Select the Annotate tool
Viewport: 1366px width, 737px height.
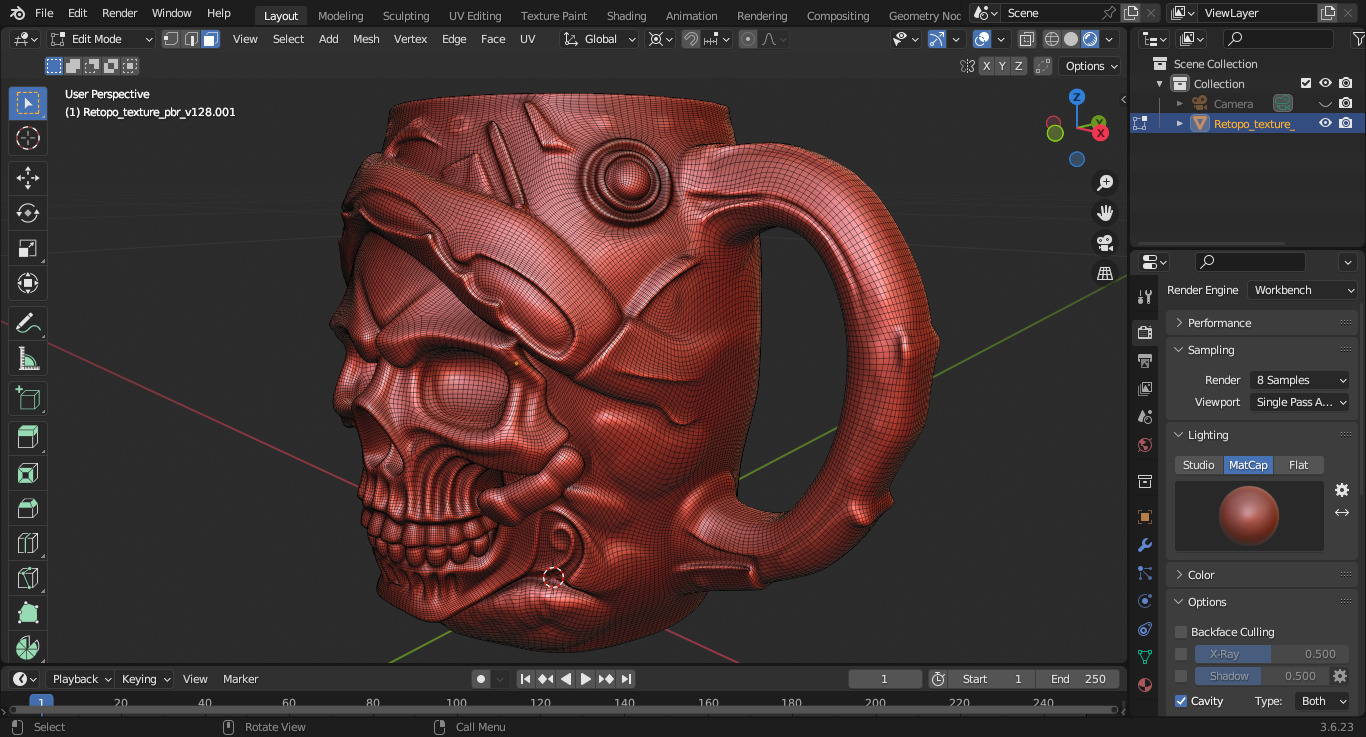point(28,323)
